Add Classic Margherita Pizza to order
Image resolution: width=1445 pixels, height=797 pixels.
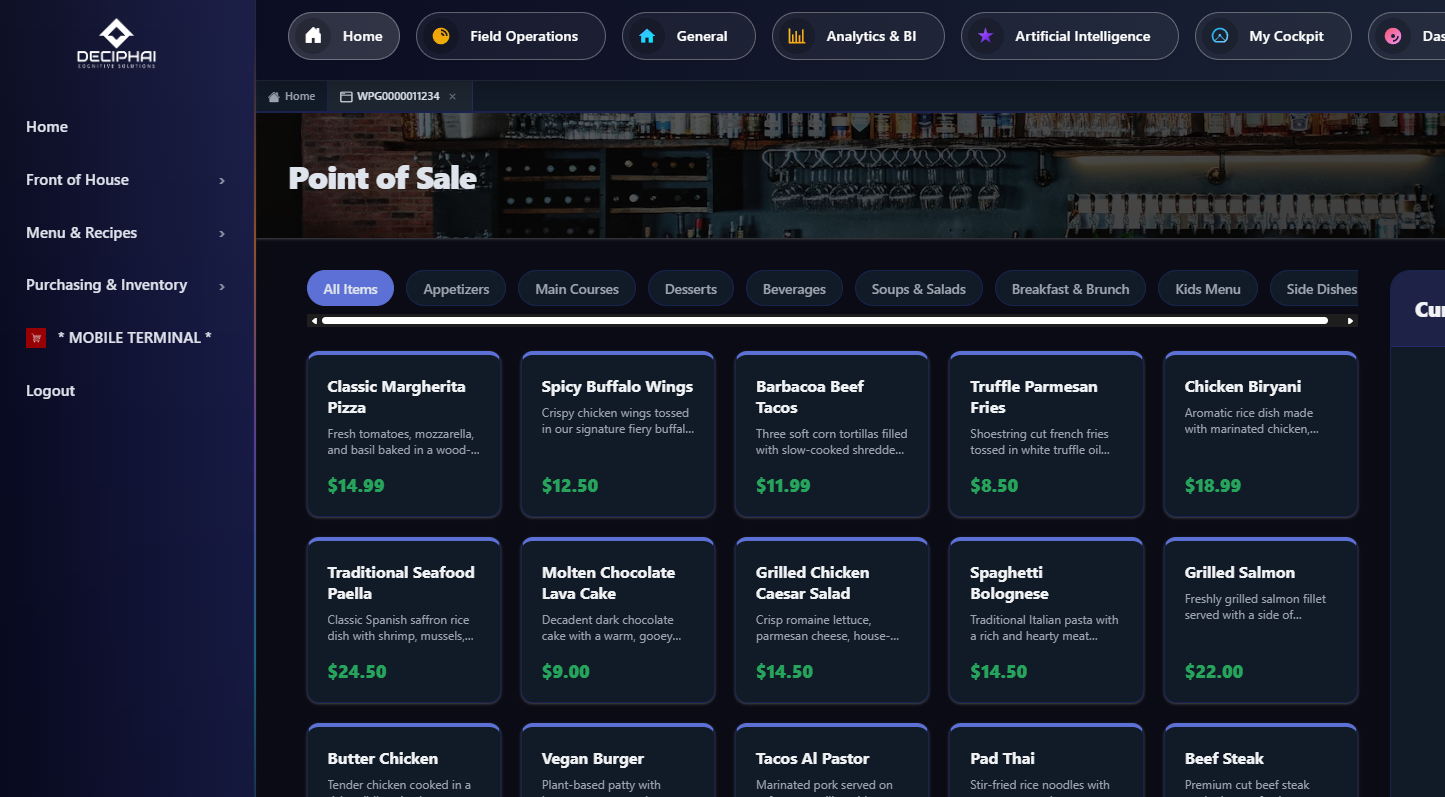404,435
